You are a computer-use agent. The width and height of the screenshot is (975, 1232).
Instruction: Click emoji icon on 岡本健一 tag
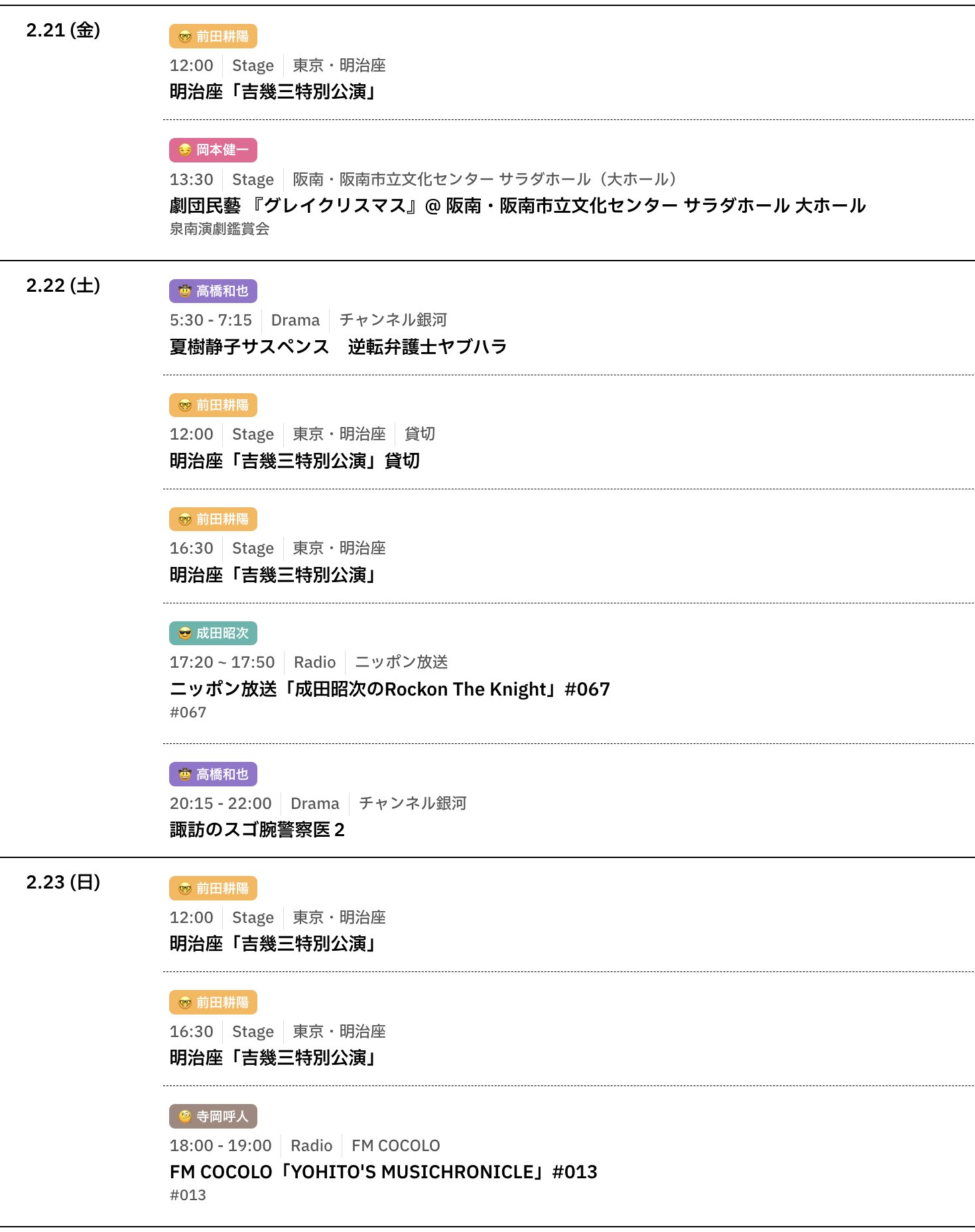click(185, 151)
